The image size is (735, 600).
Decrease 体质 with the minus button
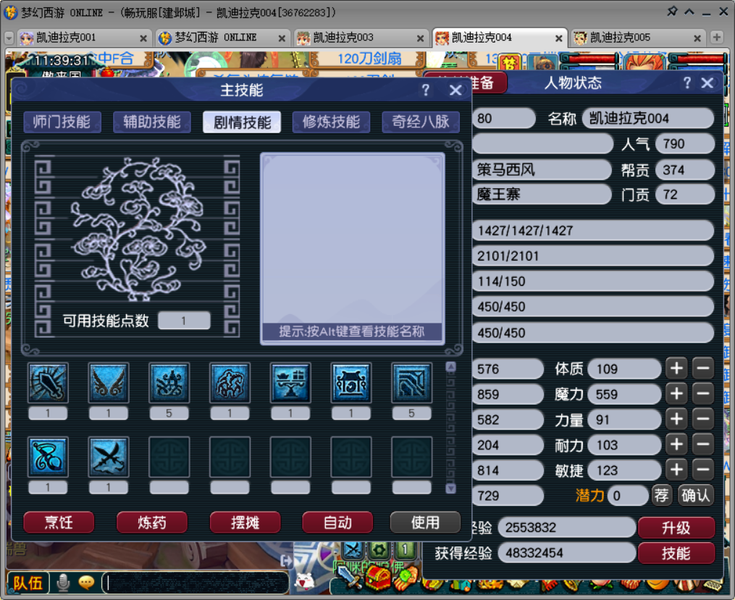[x=703, y=368]
